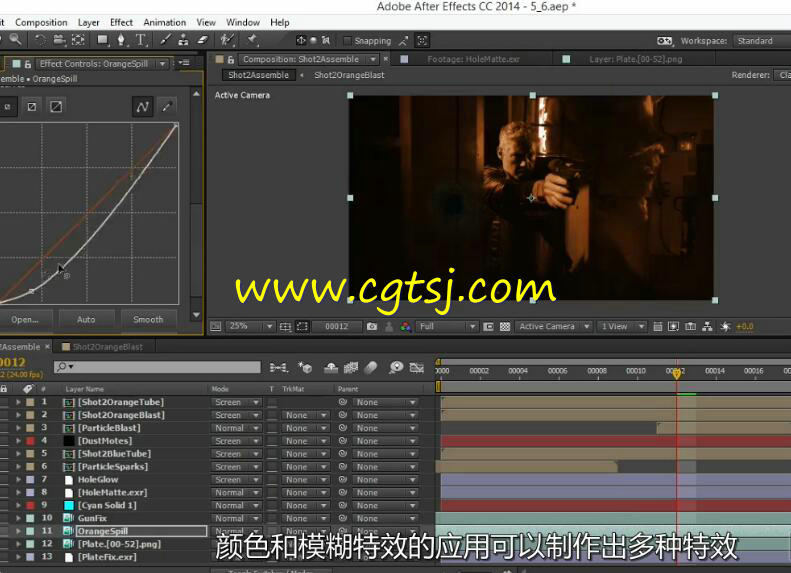791x573 pixels.
Task: Select the Rectangle shape tool
Action: pos(102,40)
